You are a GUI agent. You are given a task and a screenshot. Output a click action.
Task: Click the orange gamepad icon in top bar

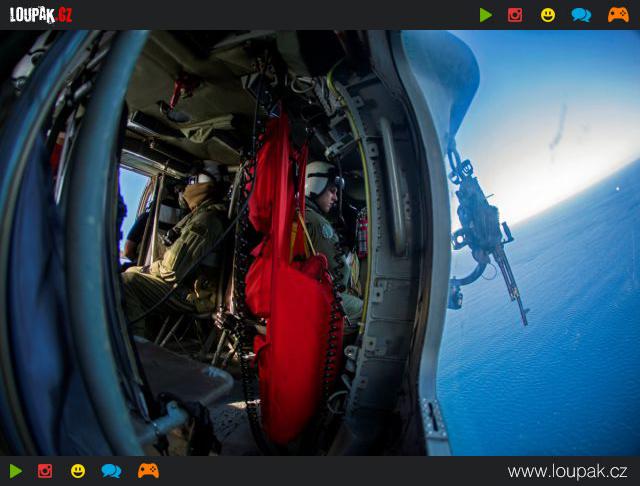pos(618,15)
